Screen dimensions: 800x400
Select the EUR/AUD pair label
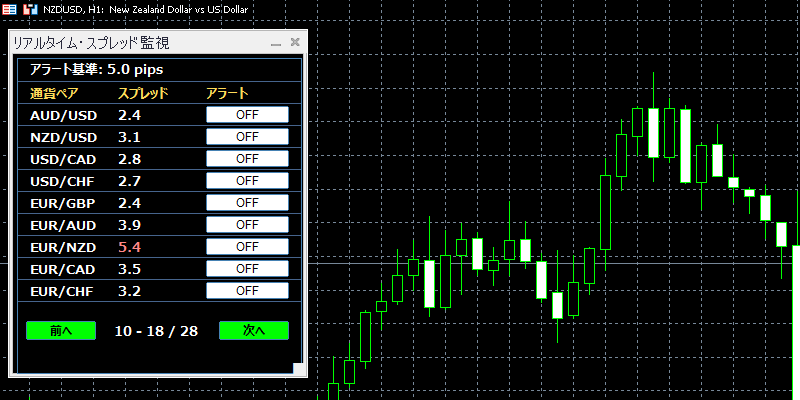(x=63, y=225)
